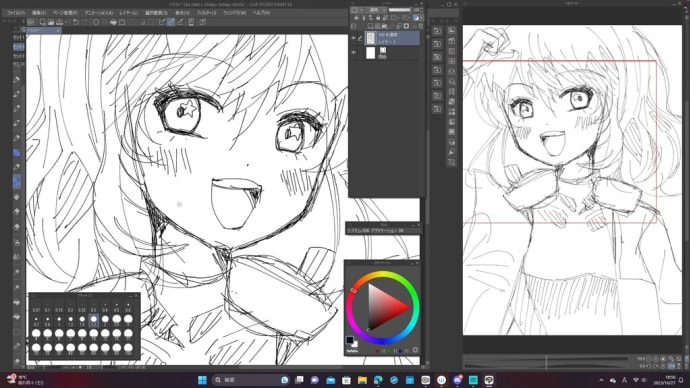690x388 pixels.
Task: Click the Delete layer trash icon
Action: click(x=420, y=26)
